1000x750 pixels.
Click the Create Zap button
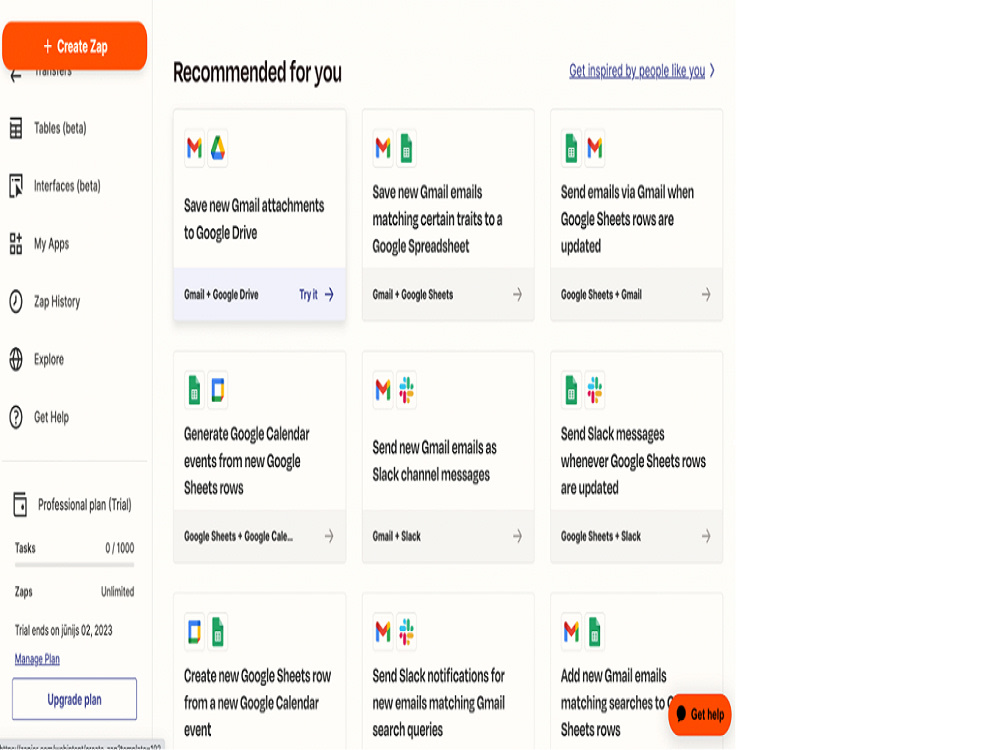click(x=75, y=46)
